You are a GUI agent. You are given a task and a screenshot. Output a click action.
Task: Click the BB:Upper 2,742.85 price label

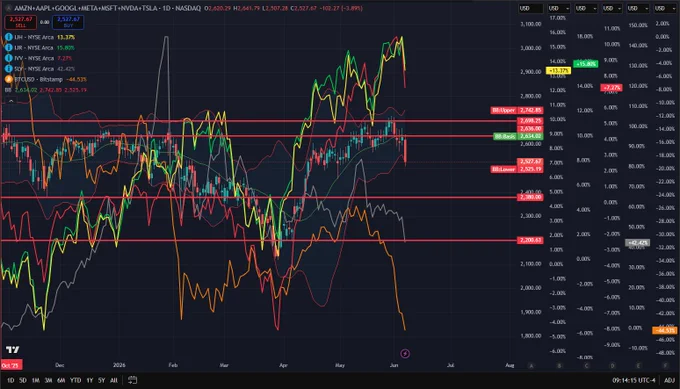(x=517, y=110)
